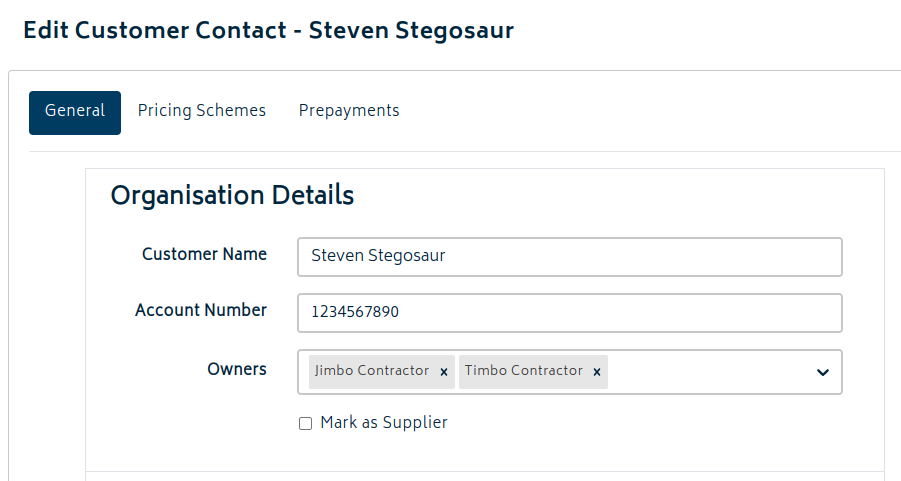Click the Customer Name field label
This screenshot has width=901, height=481.
click(204, 254)
